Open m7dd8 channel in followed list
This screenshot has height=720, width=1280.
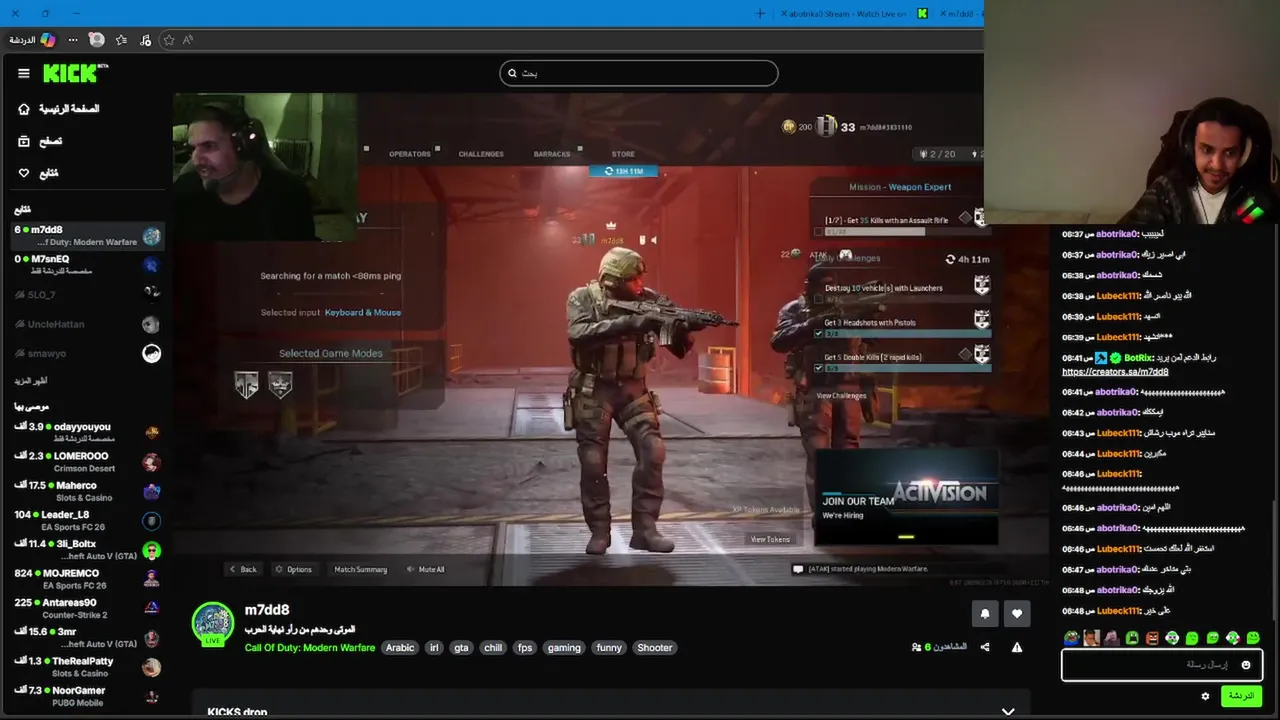87,235
